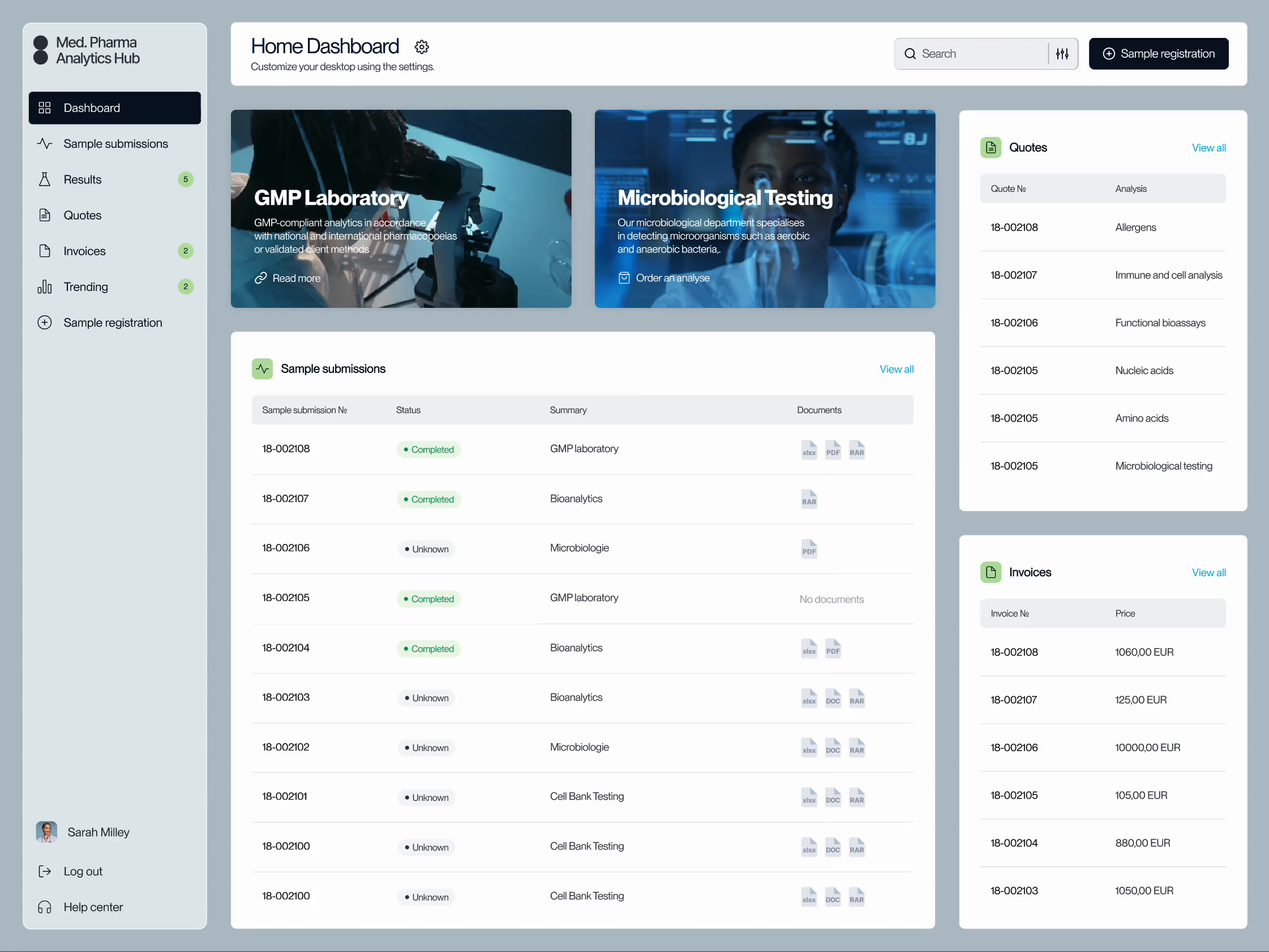The width and height of the screenshot is (1269, 952).
Task: Select Invoices in the sidebar navigation
Action: click(x=84, y=251)
